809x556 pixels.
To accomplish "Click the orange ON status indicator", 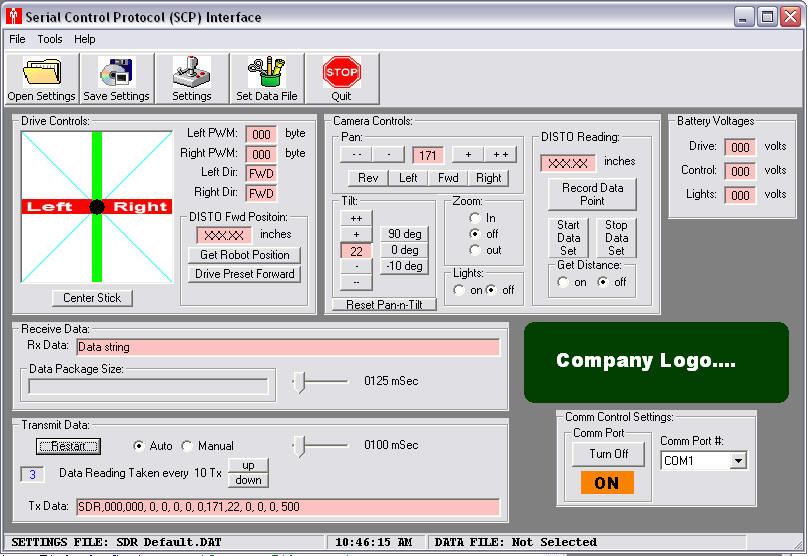I will [x=607, y=483].
